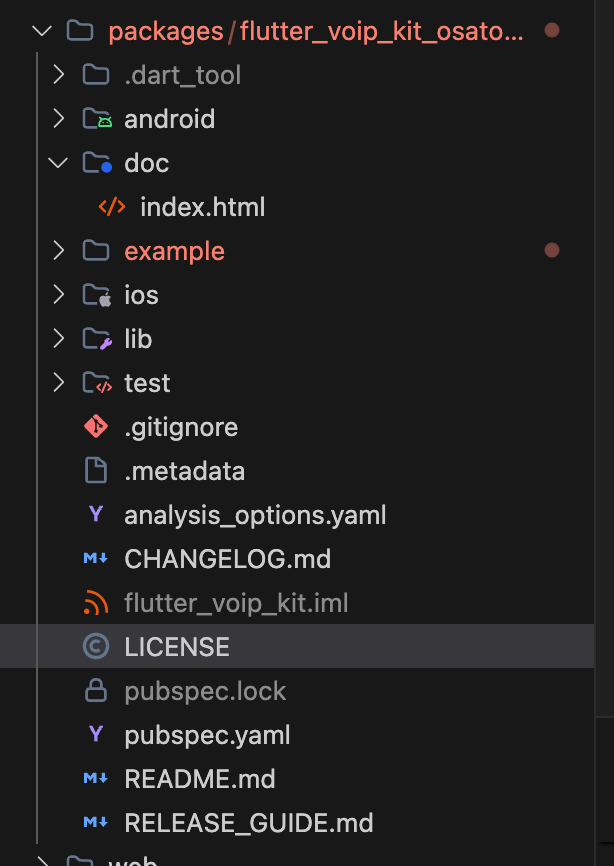Click the markdown icon beside CHANGELOG.md

click(x=96, y=559)
